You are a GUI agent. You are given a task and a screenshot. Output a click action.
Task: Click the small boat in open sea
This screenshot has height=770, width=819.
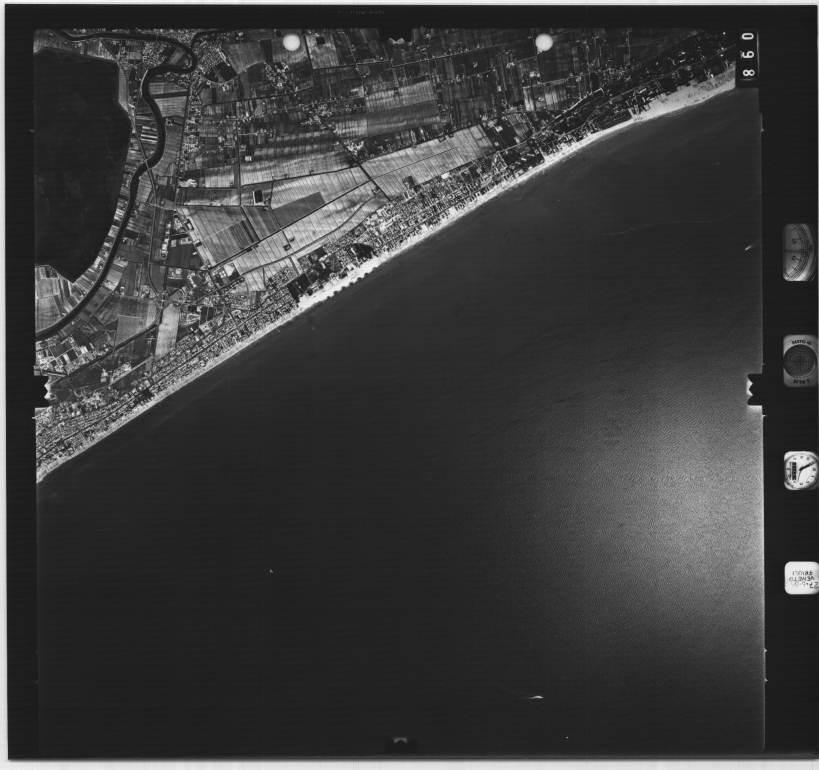271,571
